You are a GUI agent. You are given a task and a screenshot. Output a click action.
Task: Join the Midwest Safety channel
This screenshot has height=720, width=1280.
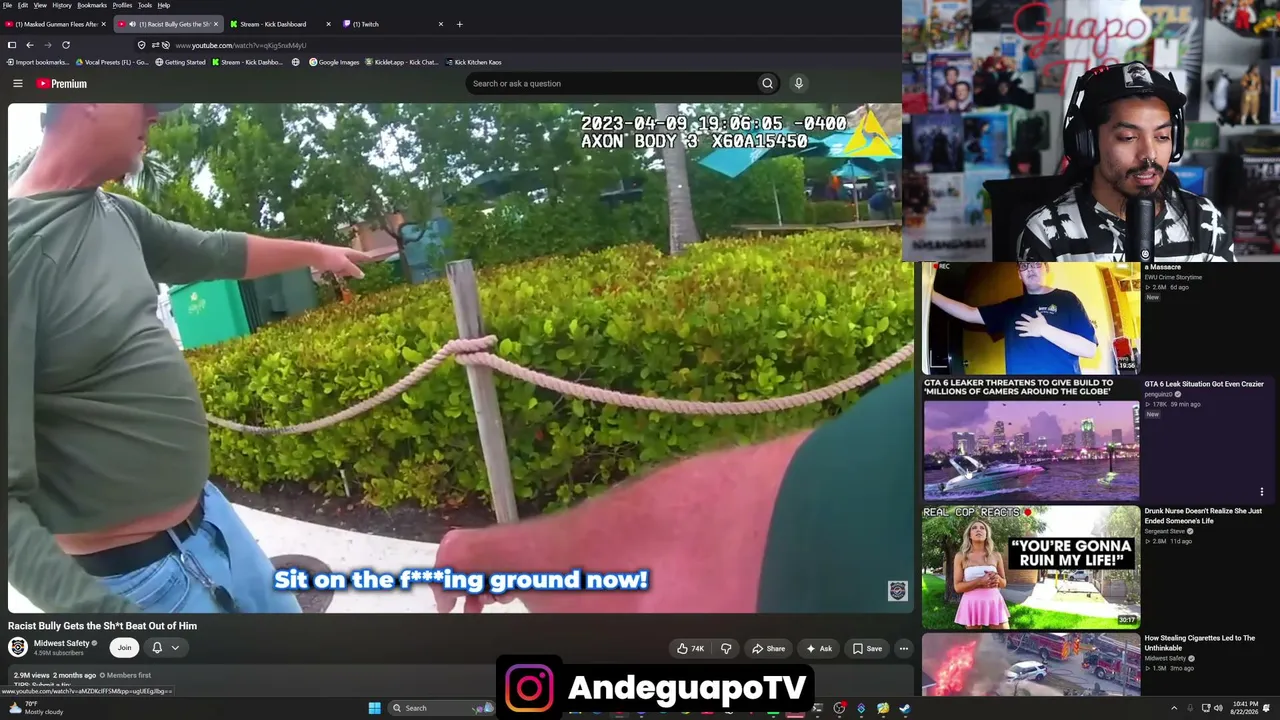click(x=124, y=647)
